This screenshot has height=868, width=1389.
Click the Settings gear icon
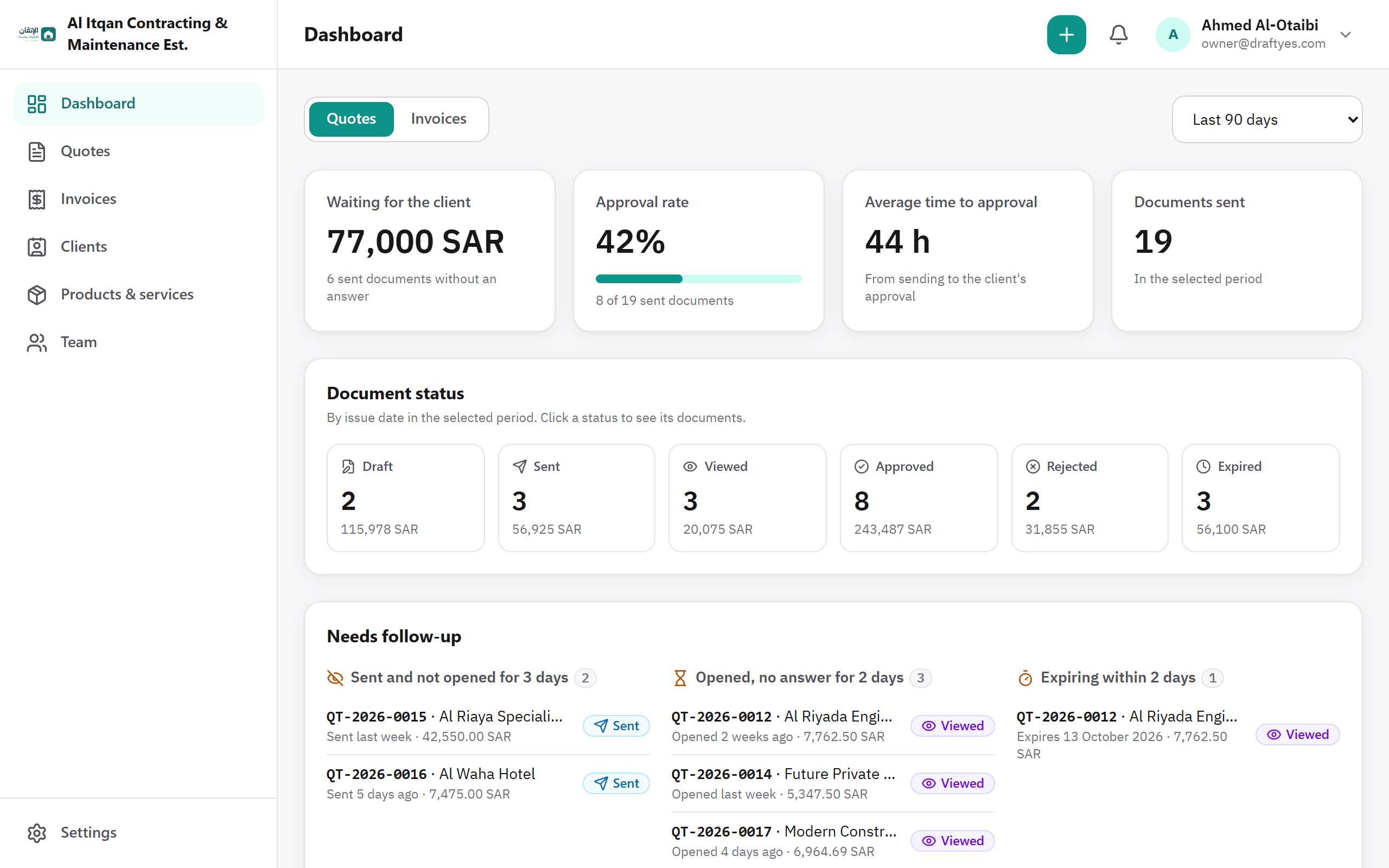(37, 833)
